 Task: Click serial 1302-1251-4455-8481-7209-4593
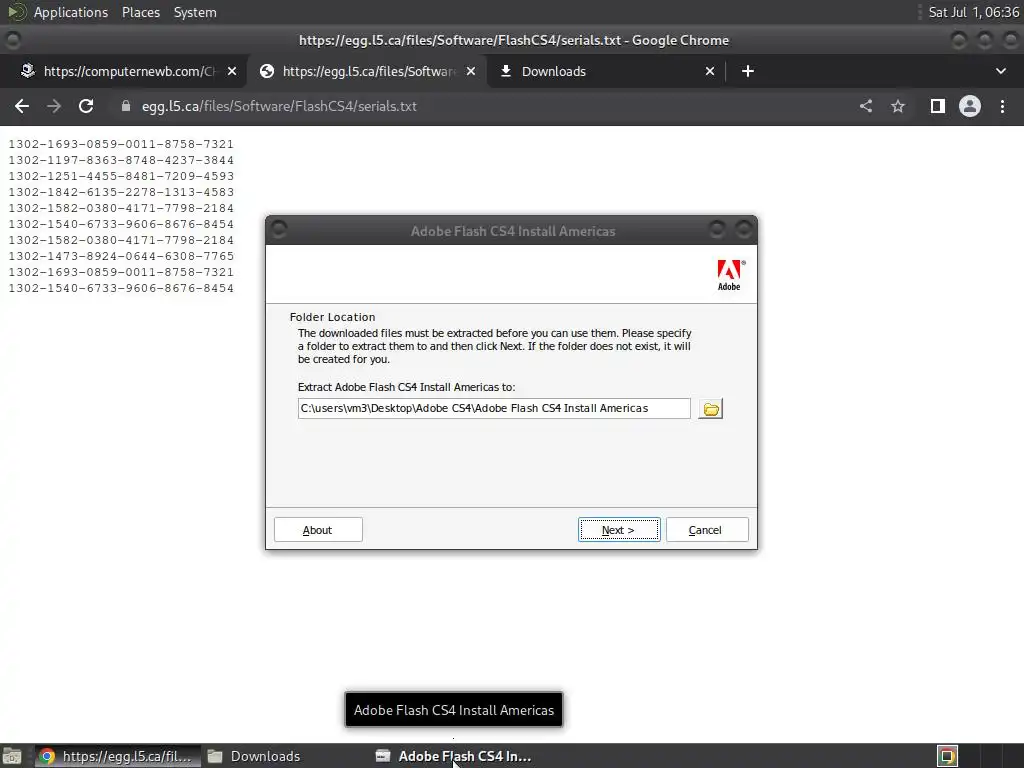[x=121, y=176]
